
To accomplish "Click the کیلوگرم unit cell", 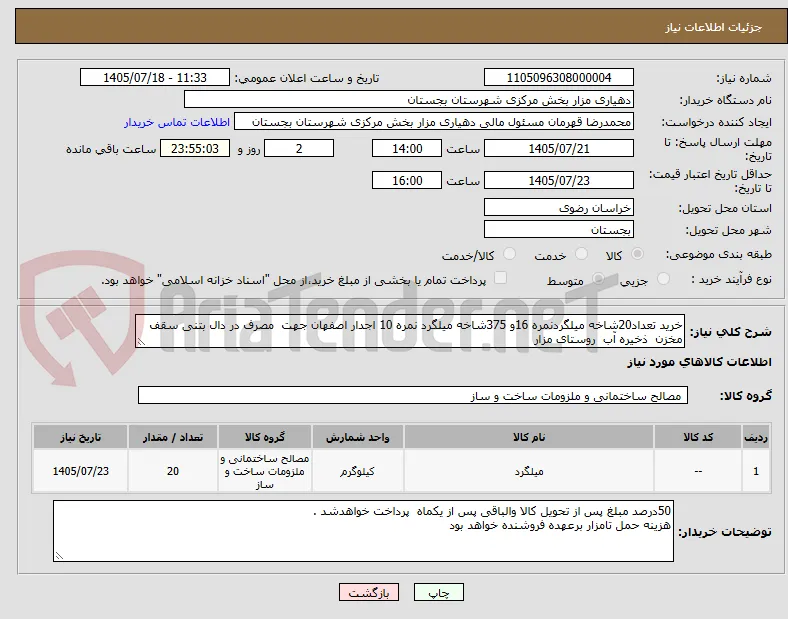I will [357, 471].
